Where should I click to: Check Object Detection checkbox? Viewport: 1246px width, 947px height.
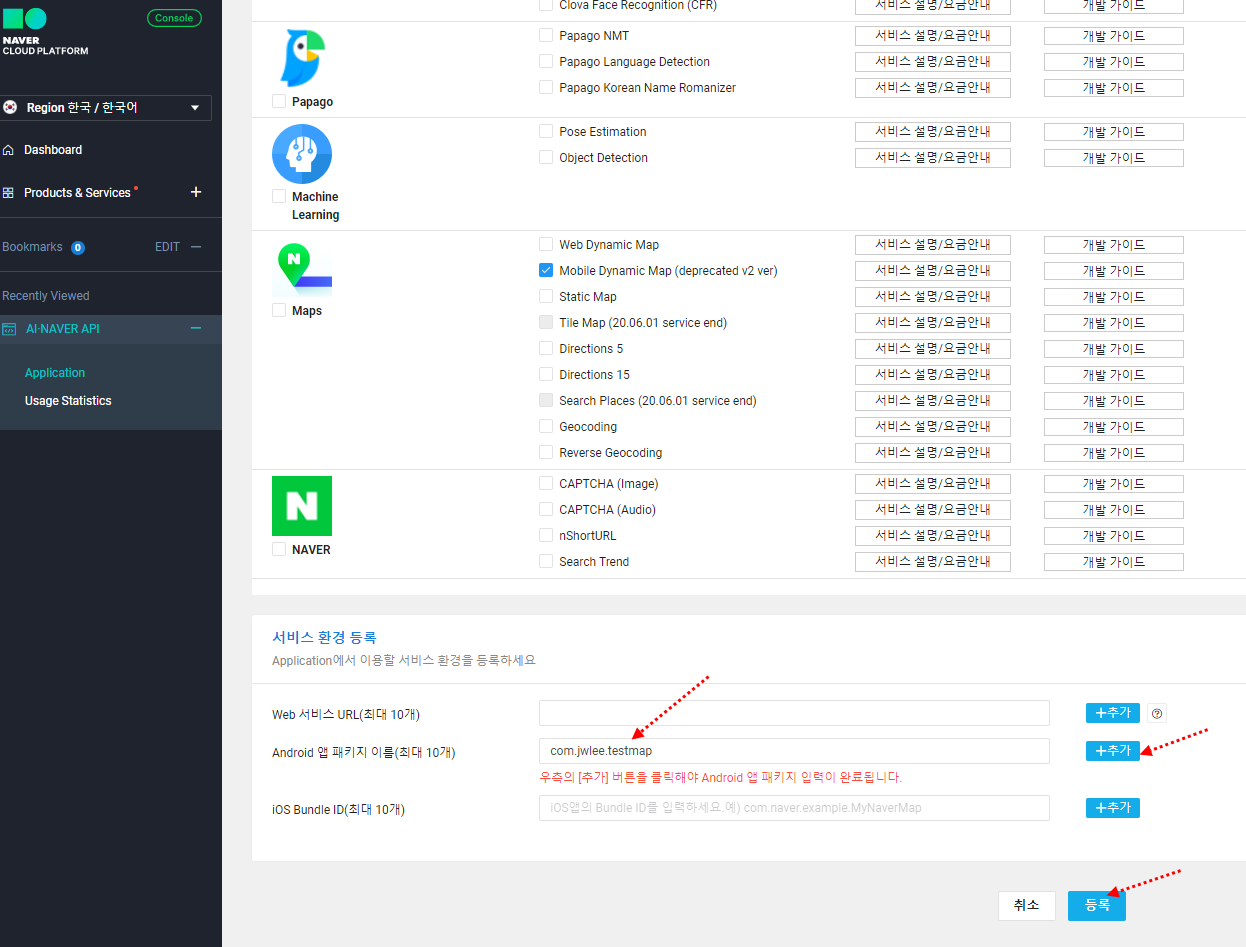click(546, 157)
